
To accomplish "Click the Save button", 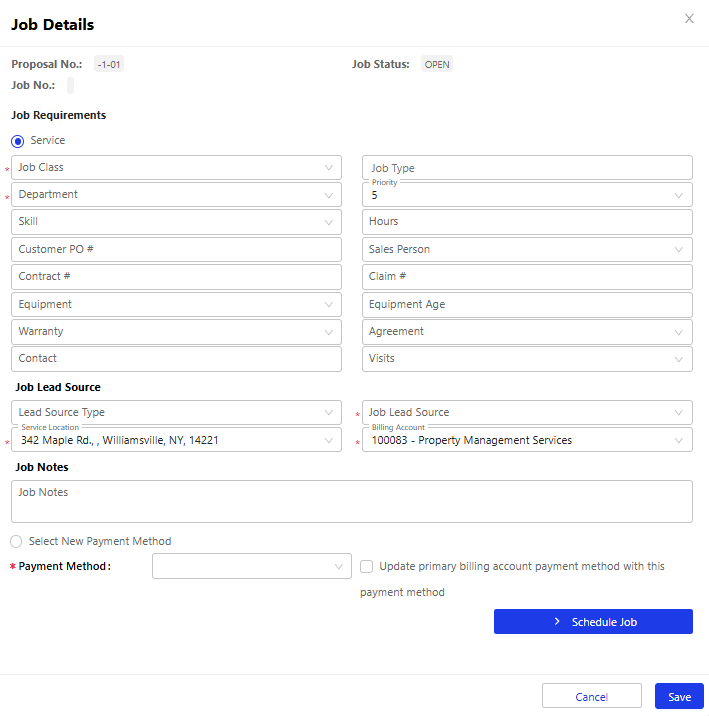I will (x=679, y=697).
